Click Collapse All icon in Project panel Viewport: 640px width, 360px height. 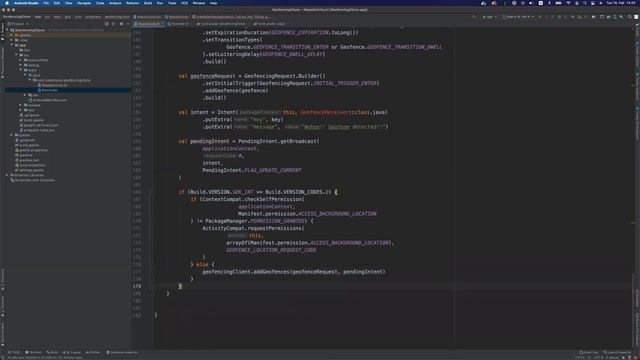(x=113, y=24)
